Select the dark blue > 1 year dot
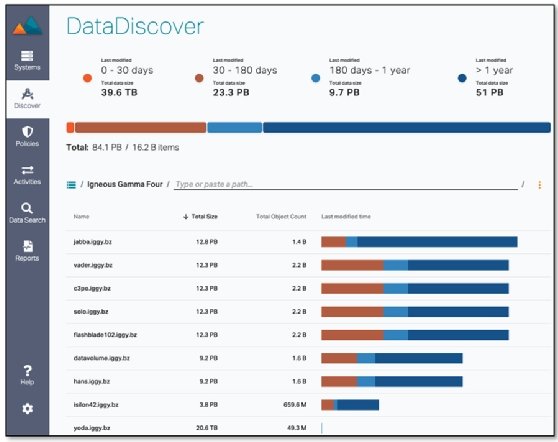 [x=462, y=78]
